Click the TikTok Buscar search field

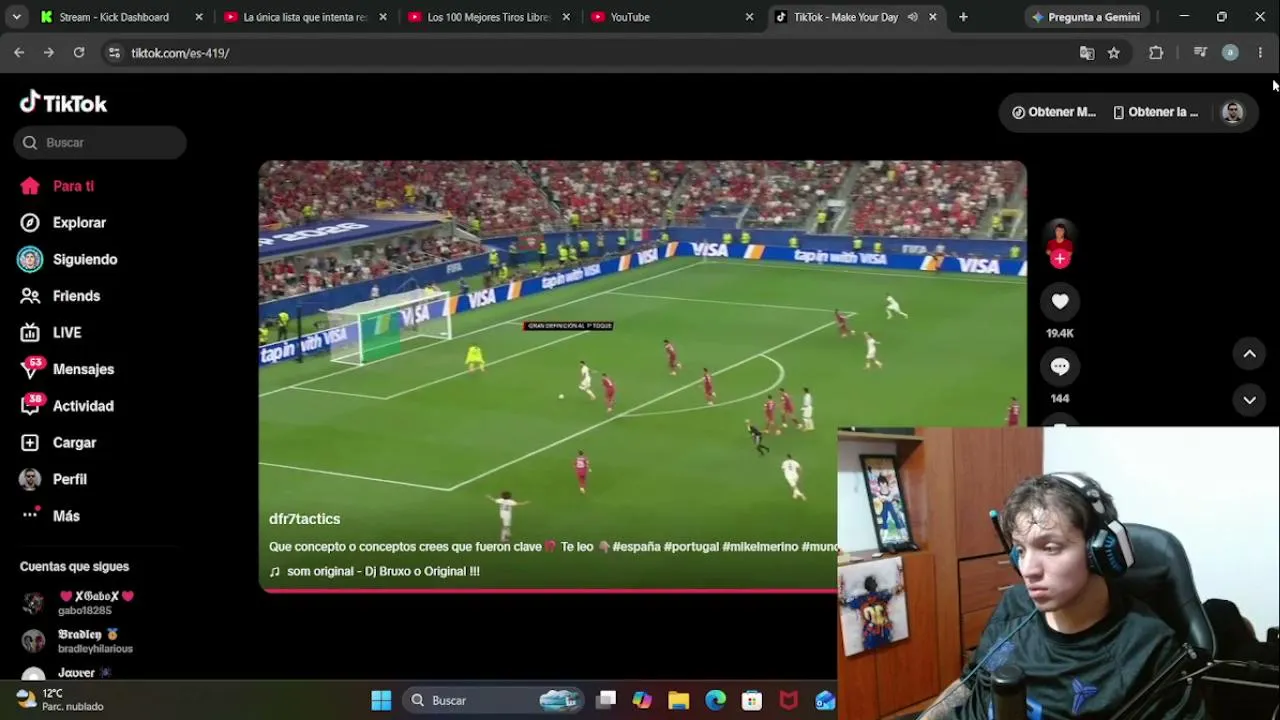100,142
